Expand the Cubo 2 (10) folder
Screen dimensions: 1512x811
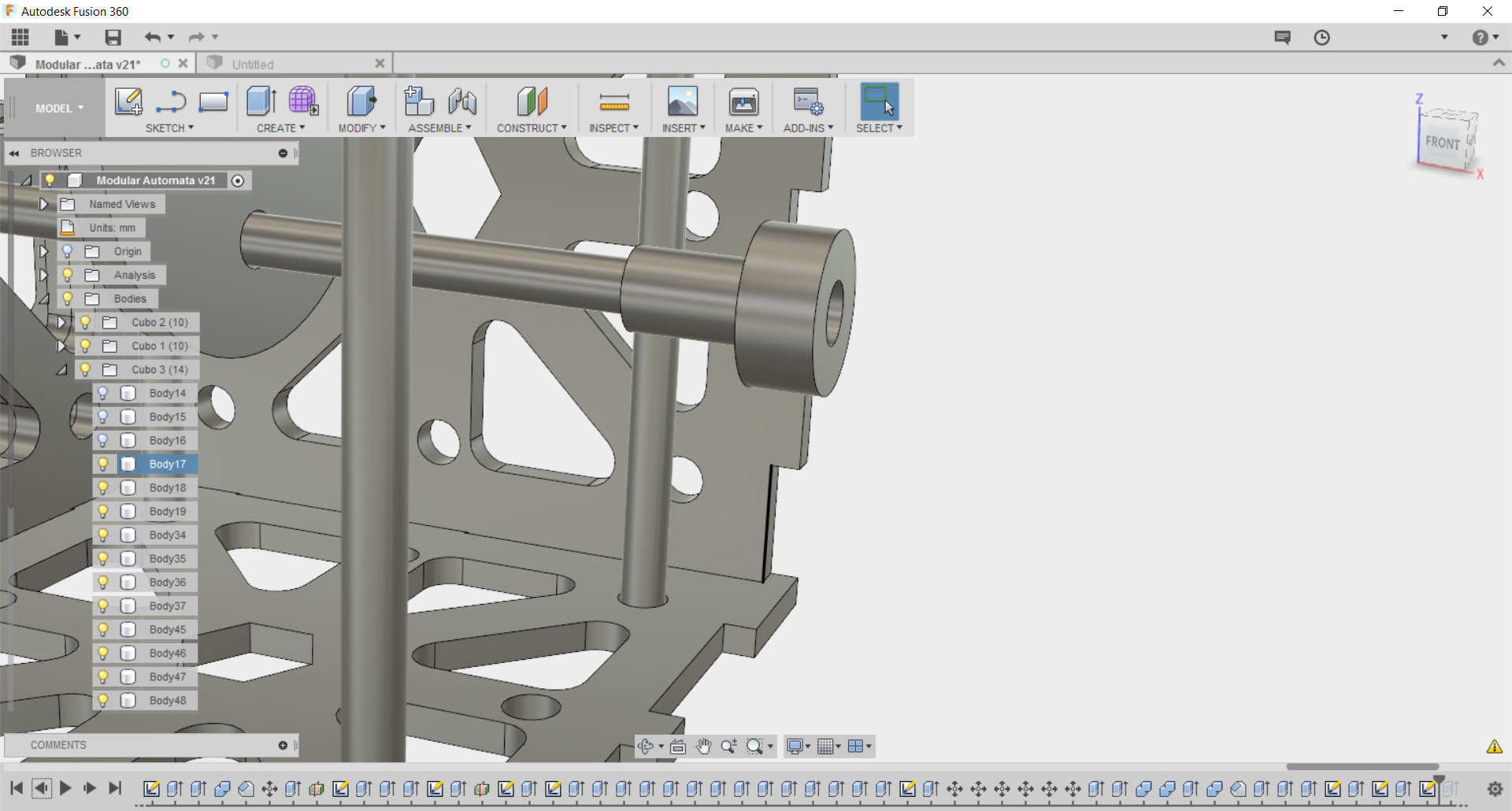point(61,322)
